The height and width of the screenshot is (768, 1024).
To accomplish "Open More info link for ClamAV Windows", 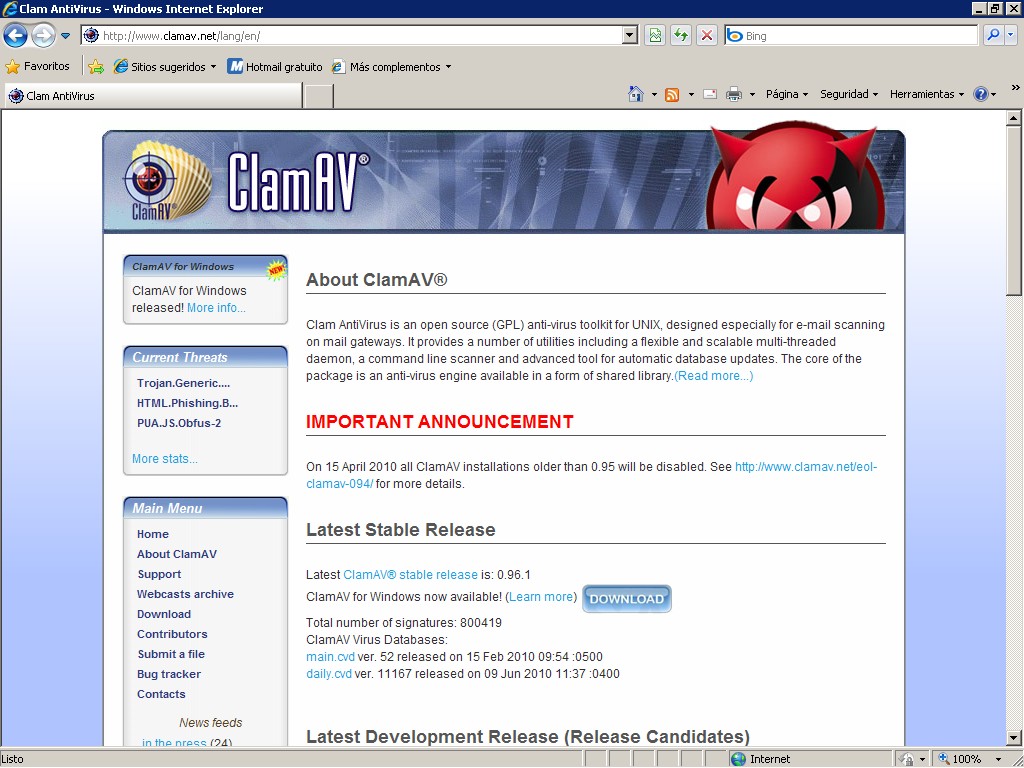I will (x=216, y=308).
